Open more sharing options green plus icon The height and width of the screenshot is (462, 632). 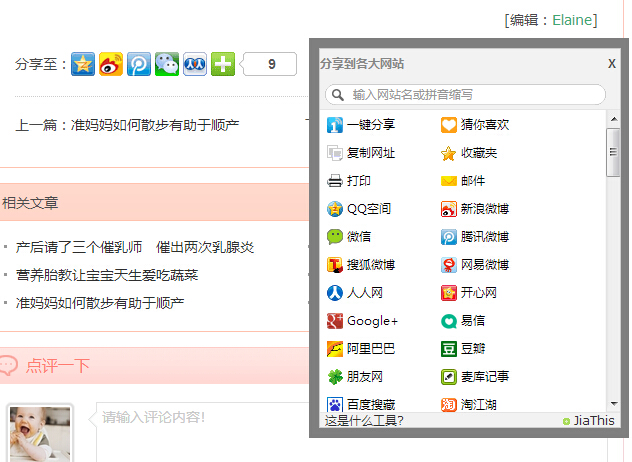[223, 64]
